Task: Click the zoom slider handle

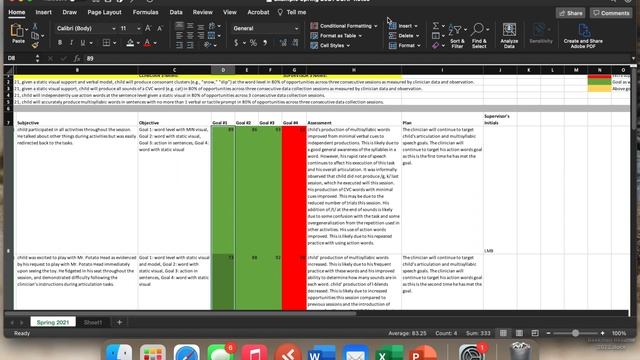Action: tap(575, 333)
